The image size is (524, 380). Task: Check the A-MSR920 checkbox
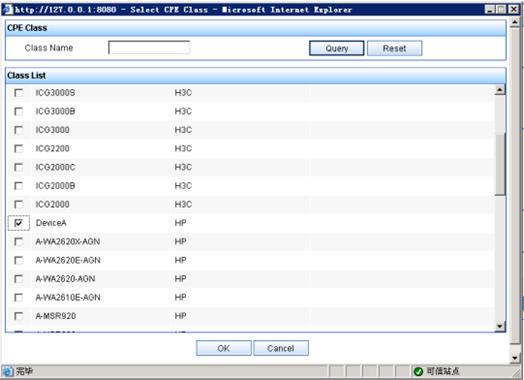point(19,316)
